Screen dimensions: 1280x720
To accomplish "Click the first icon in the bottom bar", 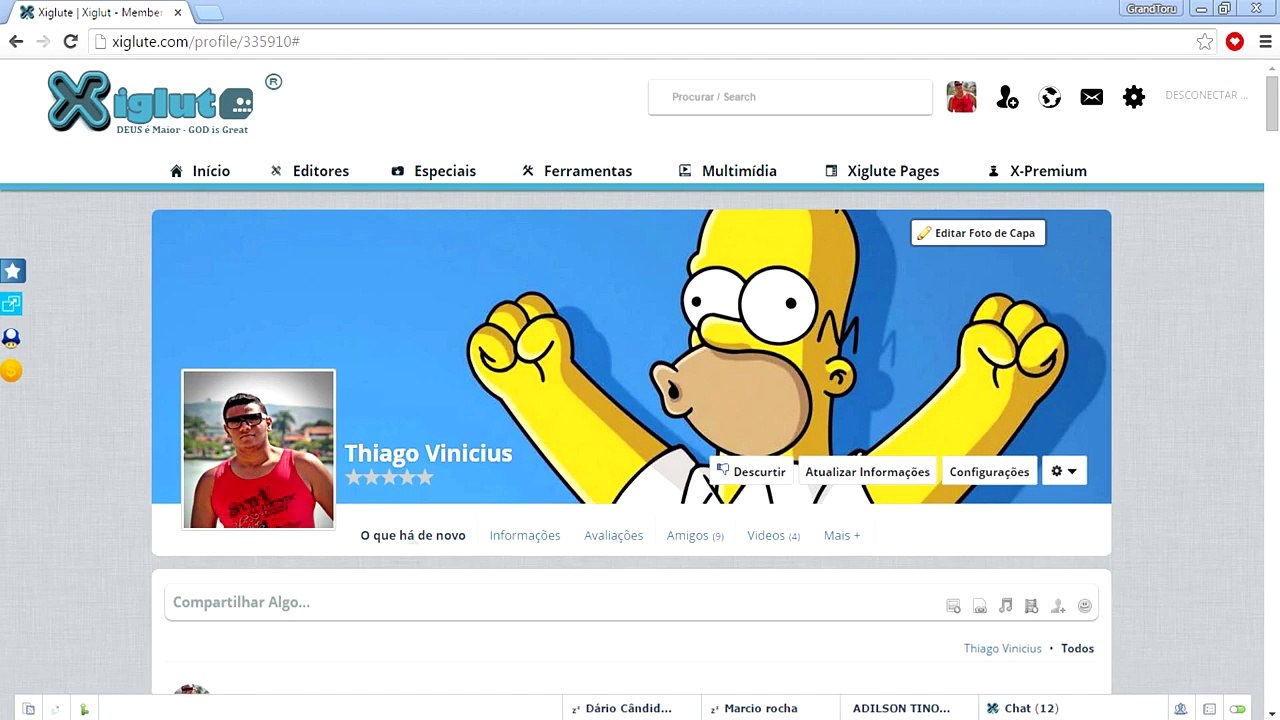I will pyautogui.click(x=29, y=709).
